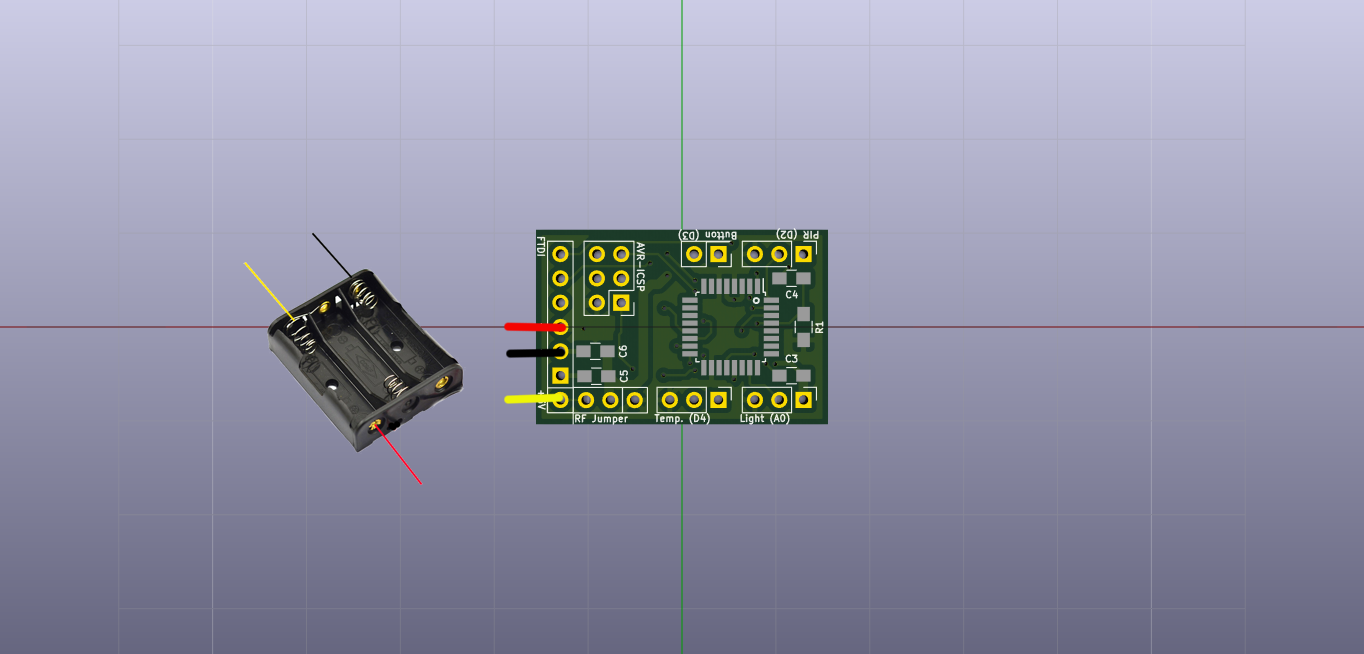Screen dimensions: 1364x654
Task: Click the C3 capacitor pads
Action: point(791,375)
